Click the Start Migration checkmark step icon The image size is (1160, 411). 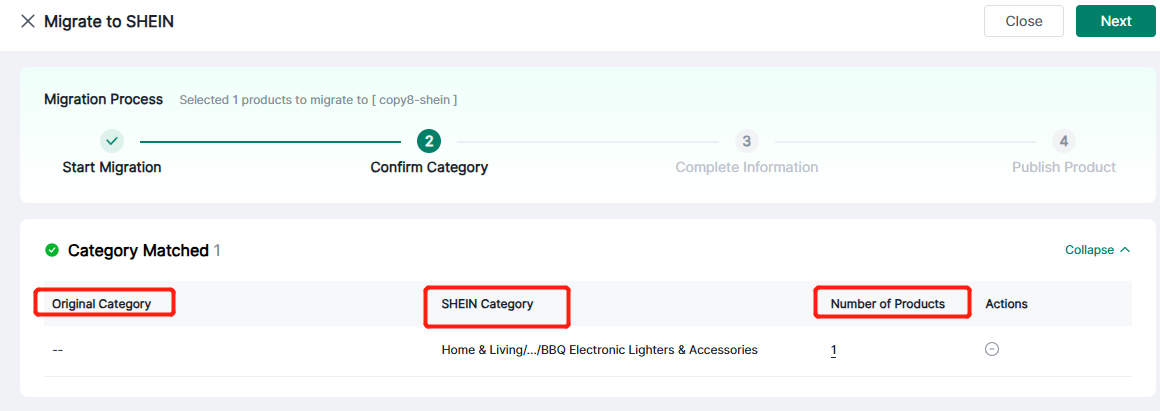[112, 141]
